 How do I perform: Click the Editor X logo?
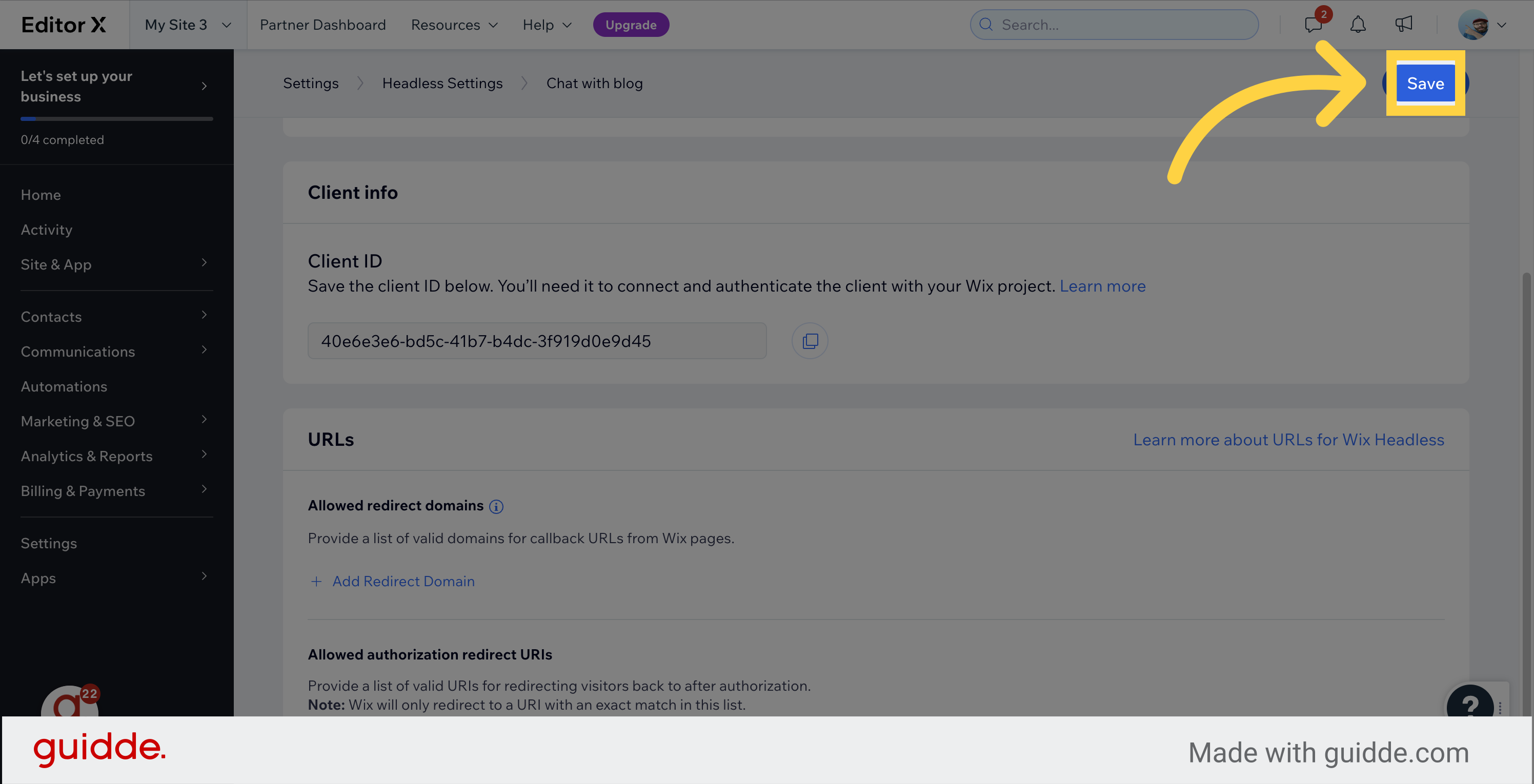point(63,25)
